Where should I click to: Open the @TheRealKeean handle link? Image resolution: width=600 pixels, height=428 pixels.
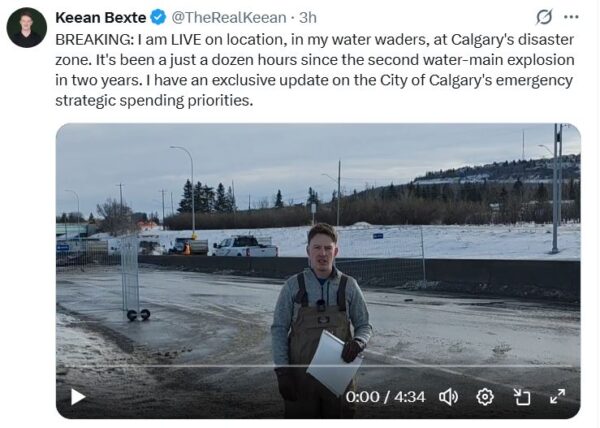pos(229,17)
